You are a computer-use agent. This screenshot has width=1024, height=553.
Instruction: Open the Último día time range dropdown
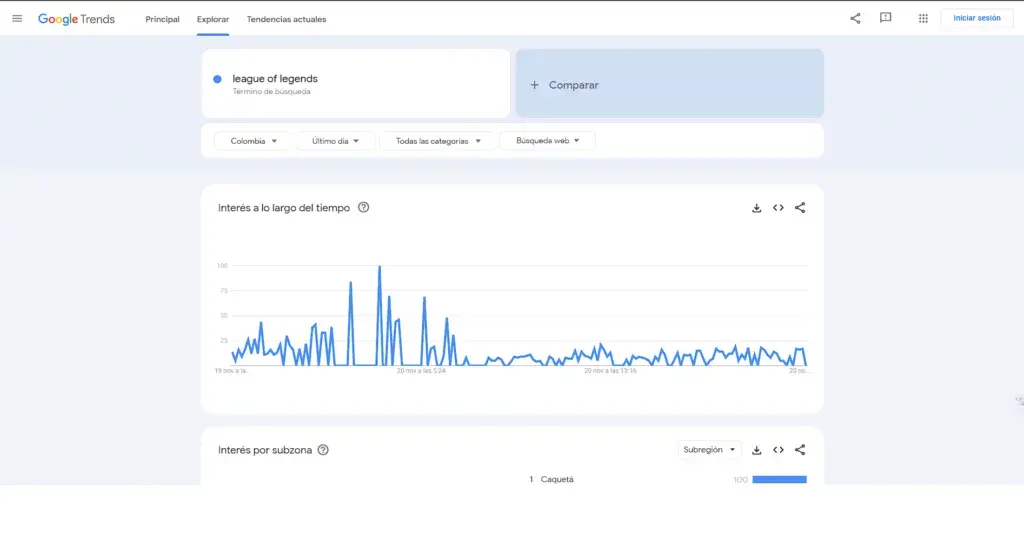click(335, 141)
